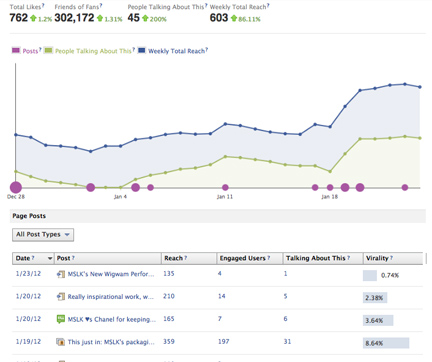Click the green status icon beside the Chanel post

[x=61, y=319]
